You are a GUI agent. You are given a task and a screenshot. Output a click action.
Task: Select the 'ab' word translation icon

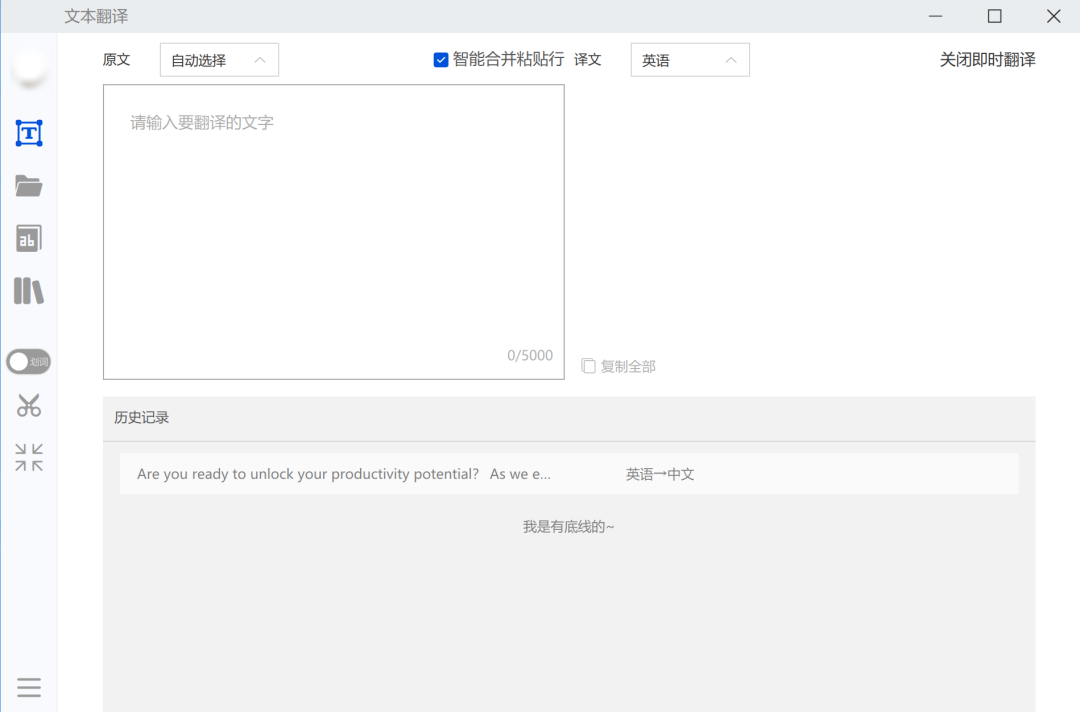[29, 238]
